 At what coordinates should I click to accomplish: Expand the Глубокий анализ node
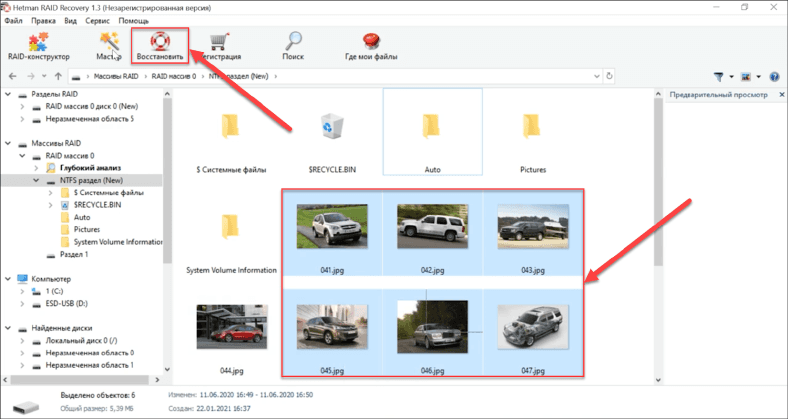[x=36, y=168]
